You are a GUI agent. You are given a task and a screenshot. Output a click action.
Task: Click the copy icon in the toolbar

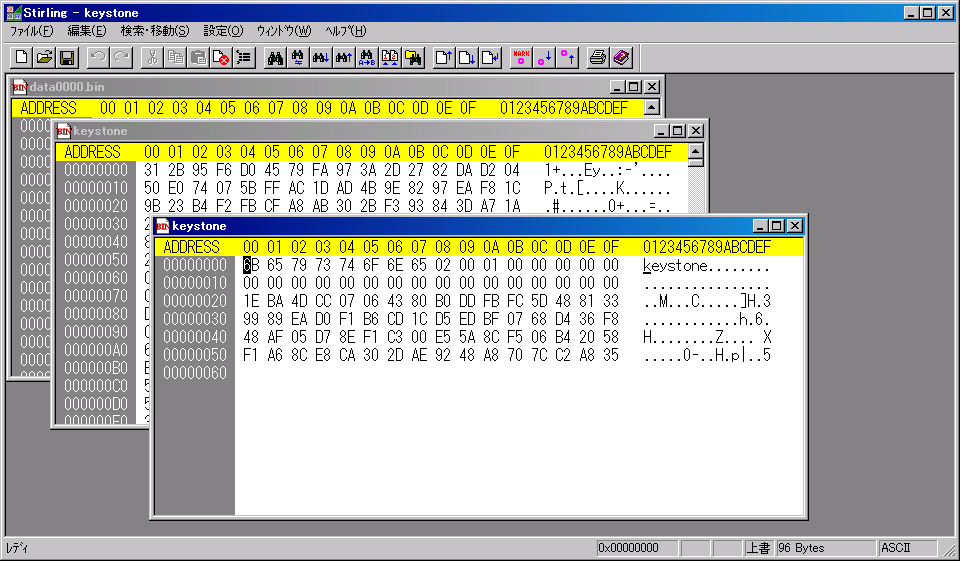click(176, 58)
